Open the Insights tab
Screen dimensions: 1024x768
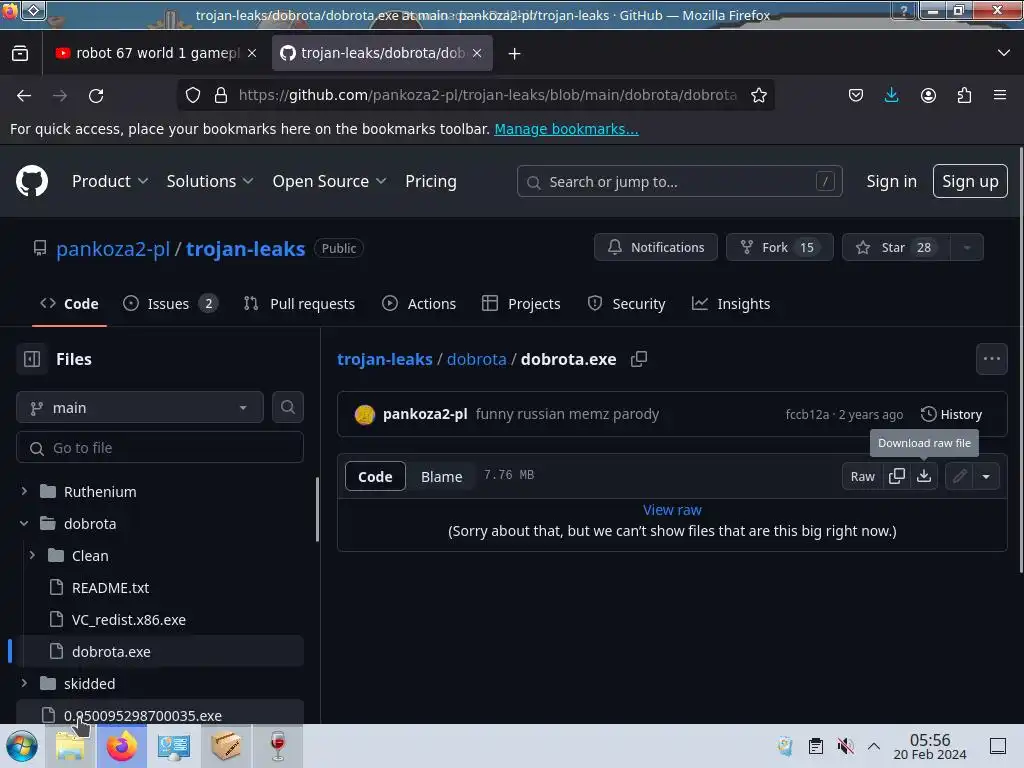[x=731, y=304]
